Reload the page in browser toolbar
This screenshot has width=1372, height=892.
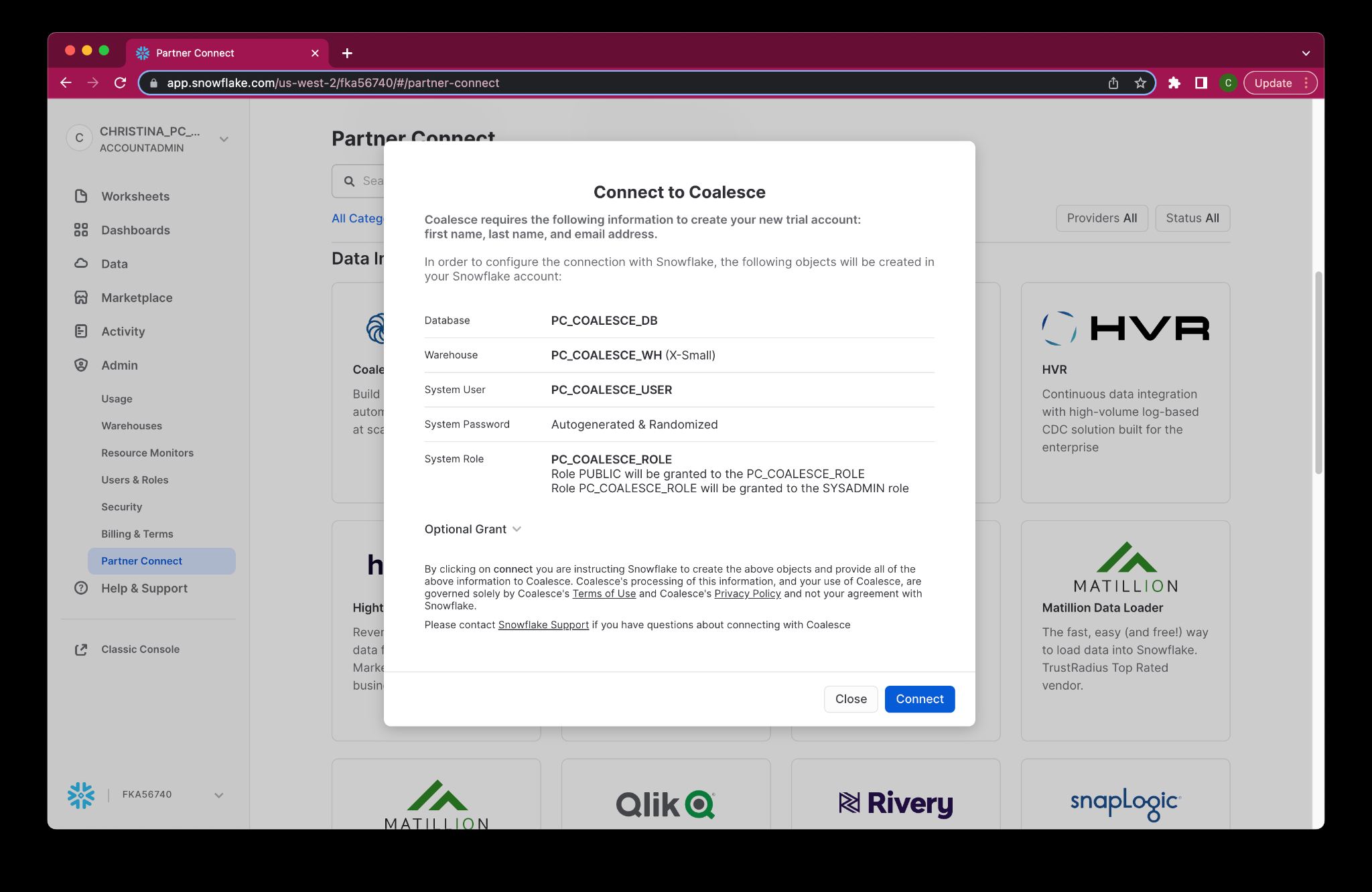[120, 83]
